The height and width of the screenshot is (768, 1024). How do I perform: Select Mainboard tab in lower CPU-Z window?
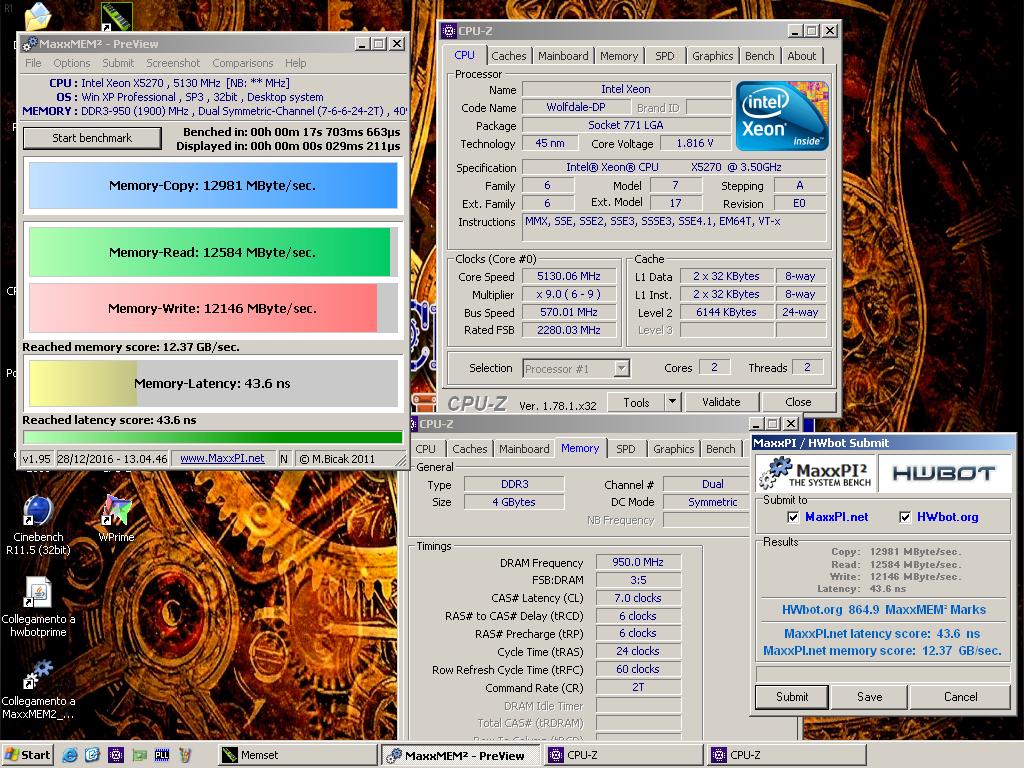[524, 449]
